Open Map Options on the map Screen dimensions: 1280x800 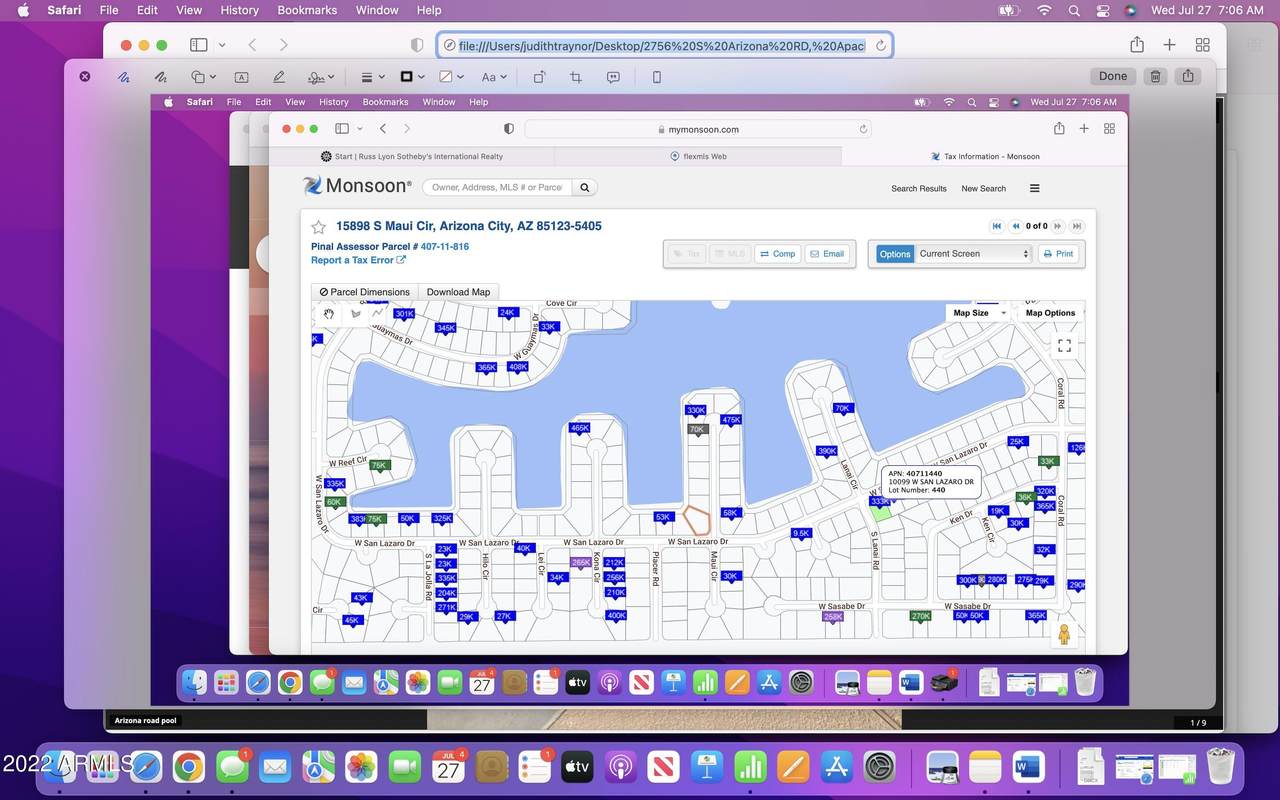click(1048, 313)
